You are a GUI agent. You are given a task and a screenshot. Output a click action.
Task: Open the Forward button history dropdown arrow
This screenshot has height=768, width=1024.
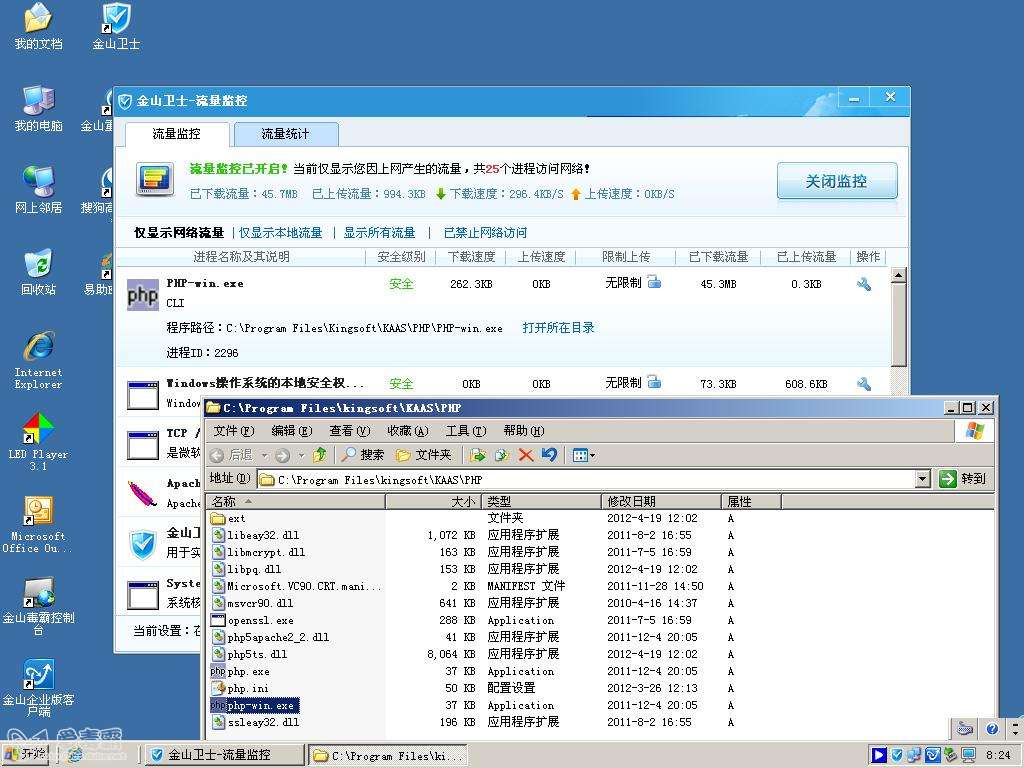pos(301,455)
